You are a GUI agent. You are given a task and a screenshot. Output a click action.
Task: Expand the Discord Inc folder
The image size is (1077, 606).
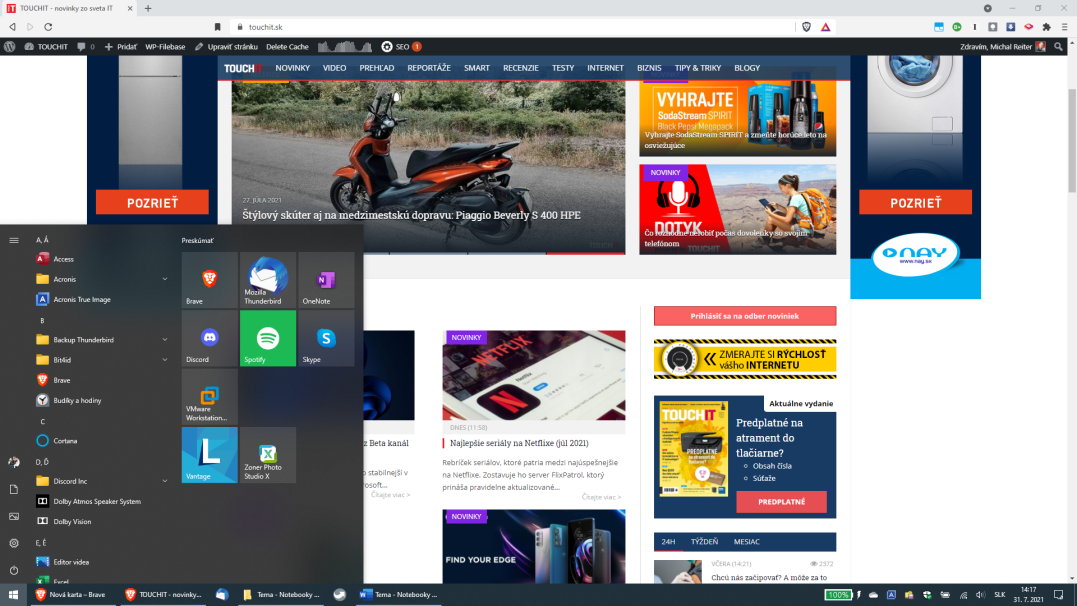tap(165, 481)
